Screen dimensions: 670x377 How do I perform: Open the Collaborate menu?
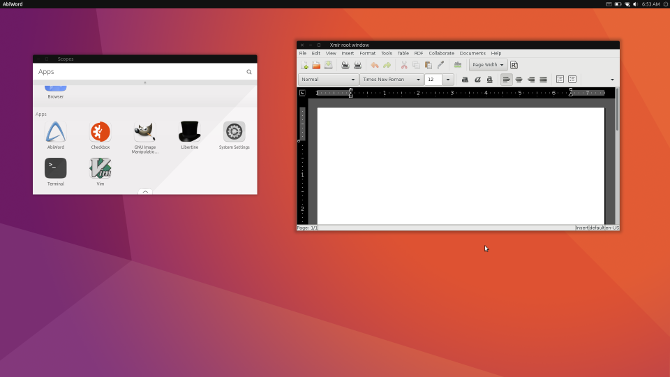(441, 53)
